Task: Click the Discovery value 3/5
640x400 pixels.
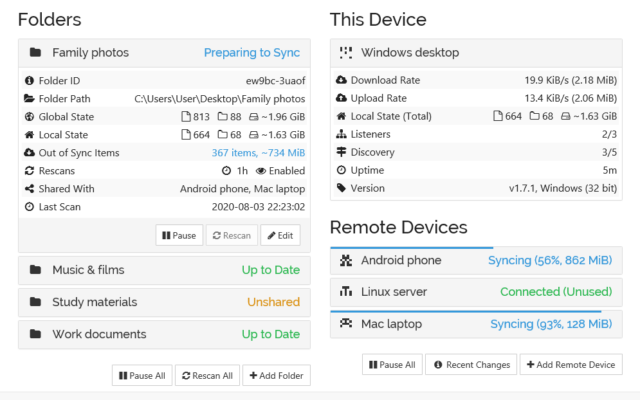Action: 609,152
